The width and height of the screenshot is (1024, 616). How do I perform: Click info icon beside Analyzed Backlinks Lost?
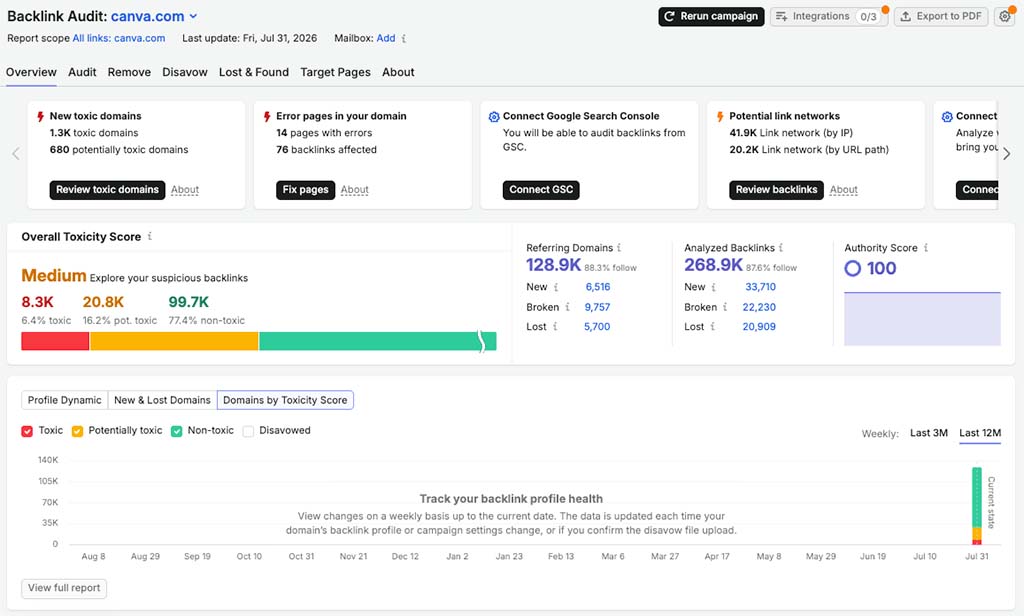pos(712,326)
